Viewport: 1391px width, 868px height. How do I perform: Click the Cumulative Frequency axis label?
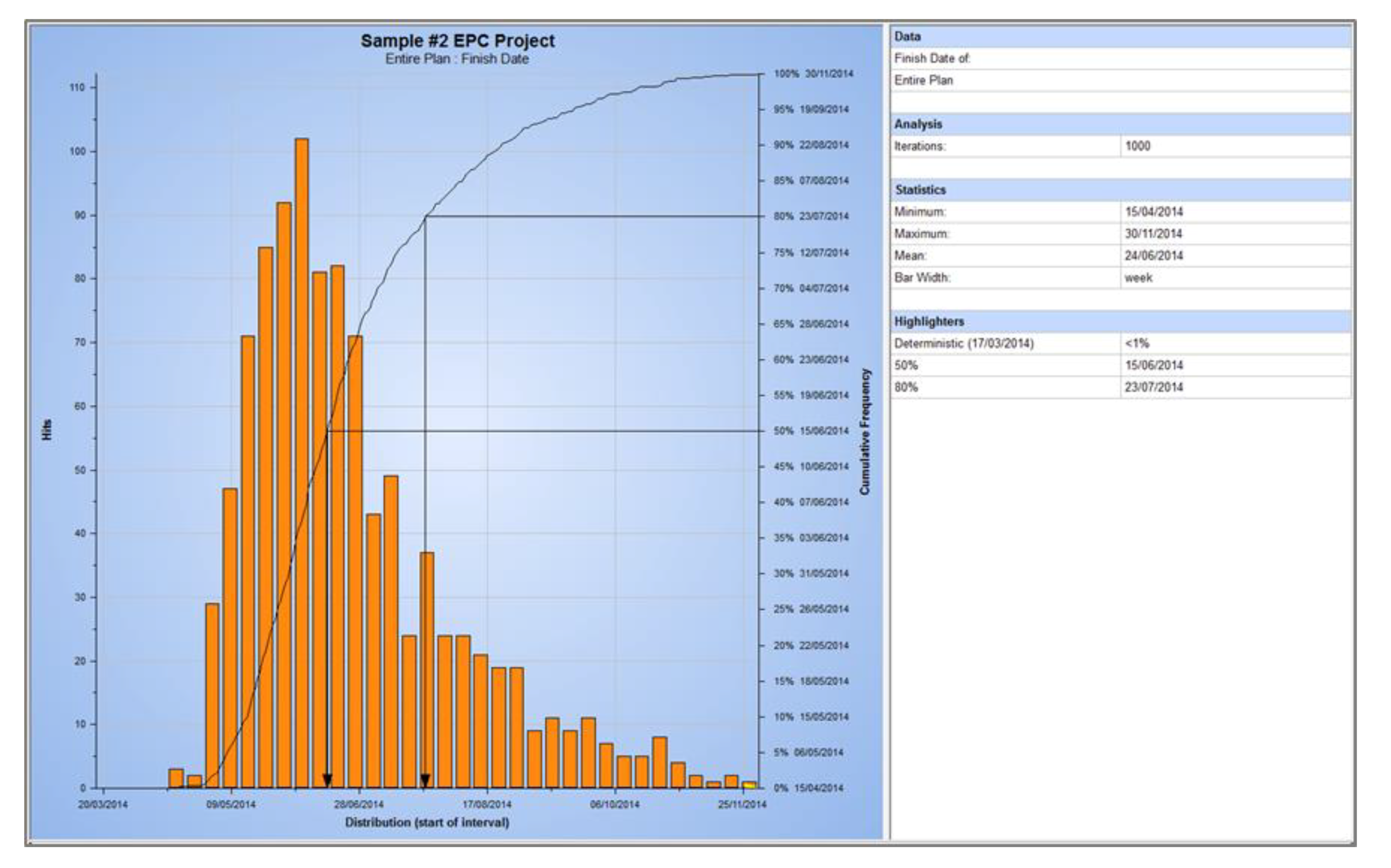pos(865,431)
